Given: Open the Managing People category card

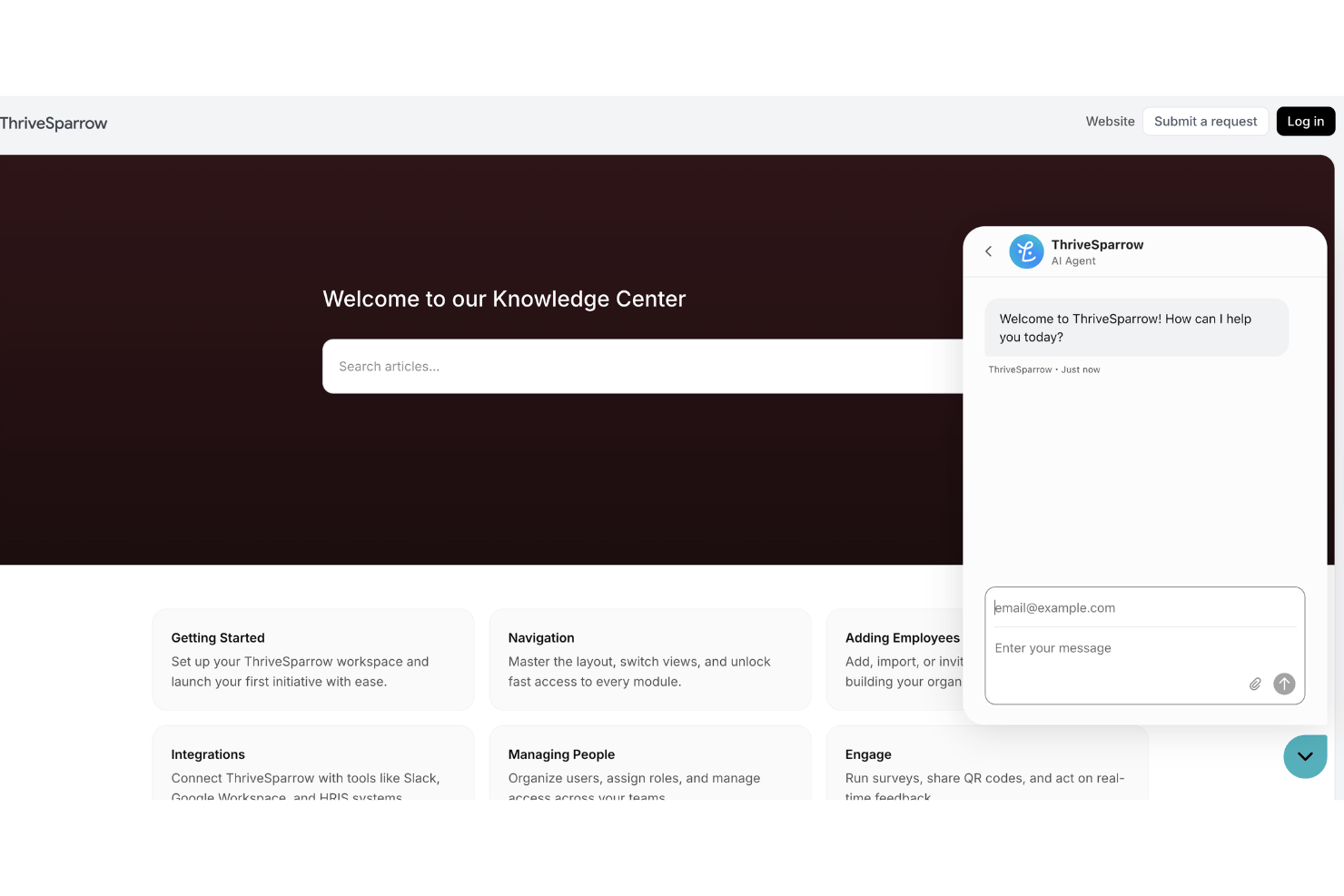Looking at the screenshot, I should click(650, 763).
